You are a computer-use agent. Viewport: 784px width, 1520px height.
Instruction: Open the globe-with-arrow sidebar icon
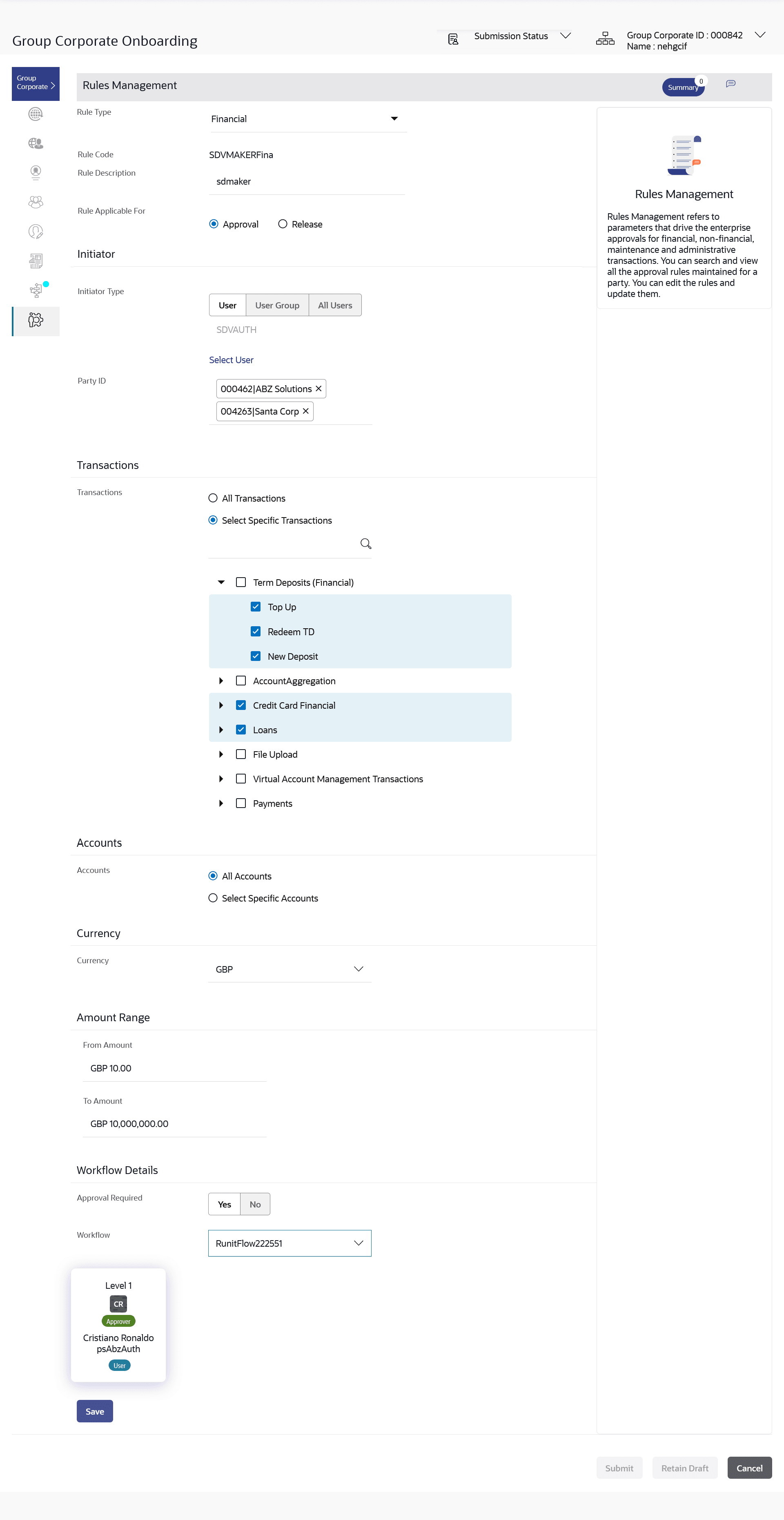point(36,114)
